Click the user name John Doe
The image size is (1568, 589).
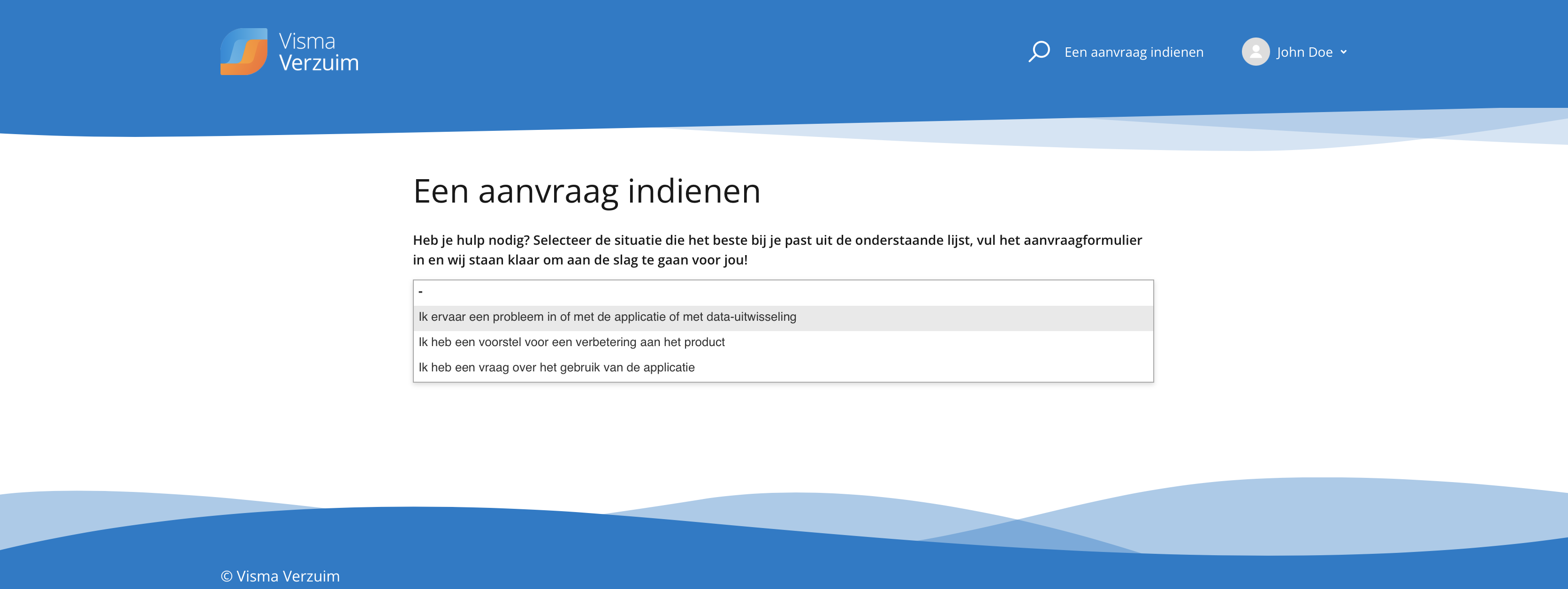pos(1304,53)
